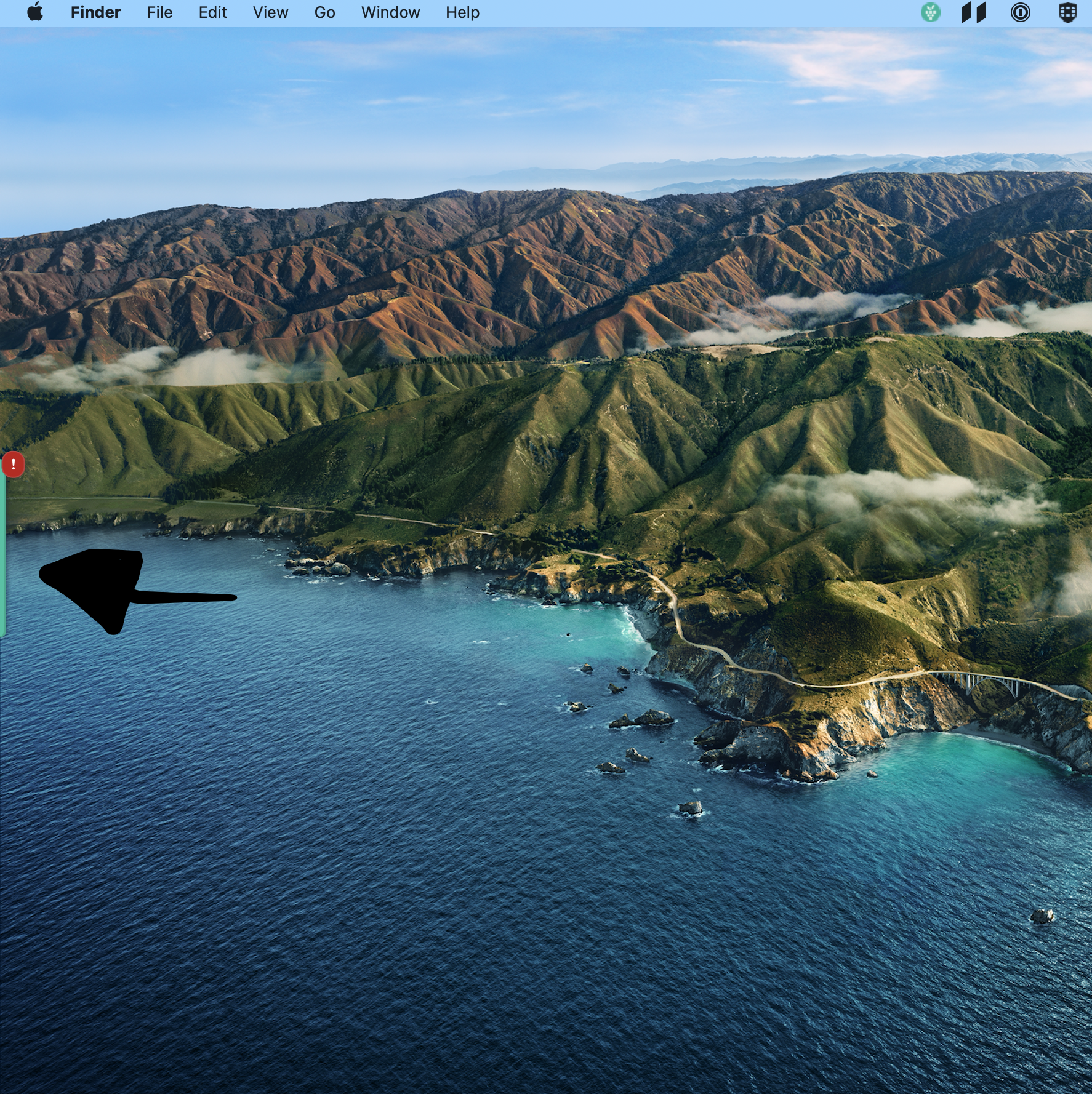This screenshot has height=1094, width=1092.
Task: Open the Go menu
Action: tap(324, 12)
